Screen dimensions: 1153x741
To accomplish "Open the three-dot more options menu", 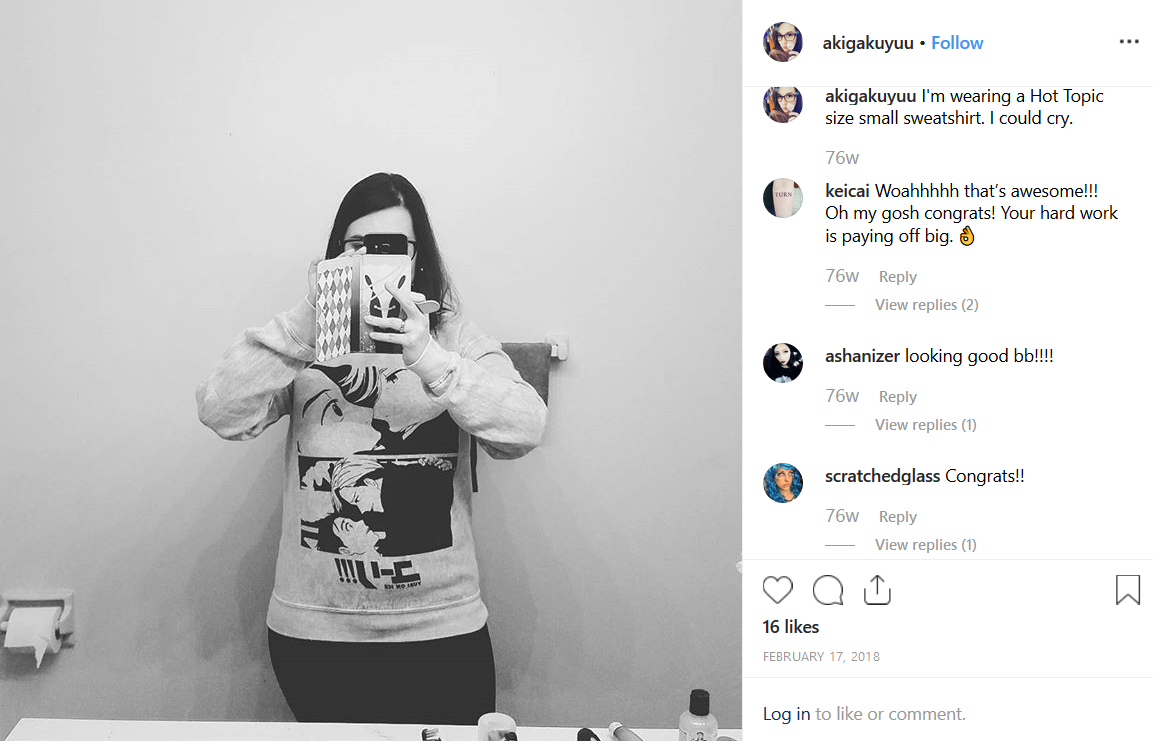I will tap(1129, 42).
